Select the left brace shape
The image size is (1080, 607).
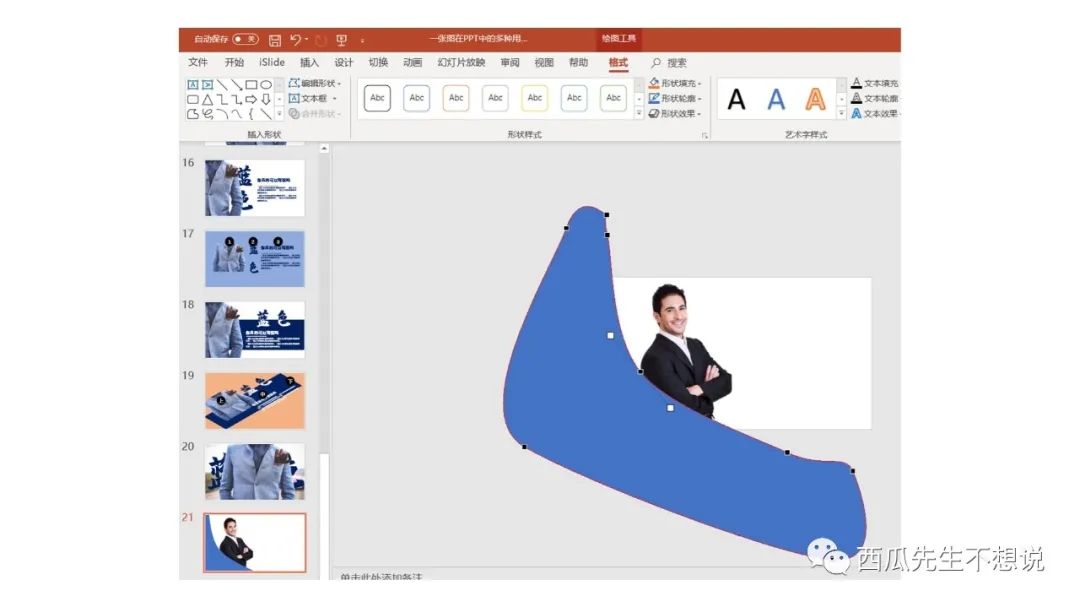(251, 114)
